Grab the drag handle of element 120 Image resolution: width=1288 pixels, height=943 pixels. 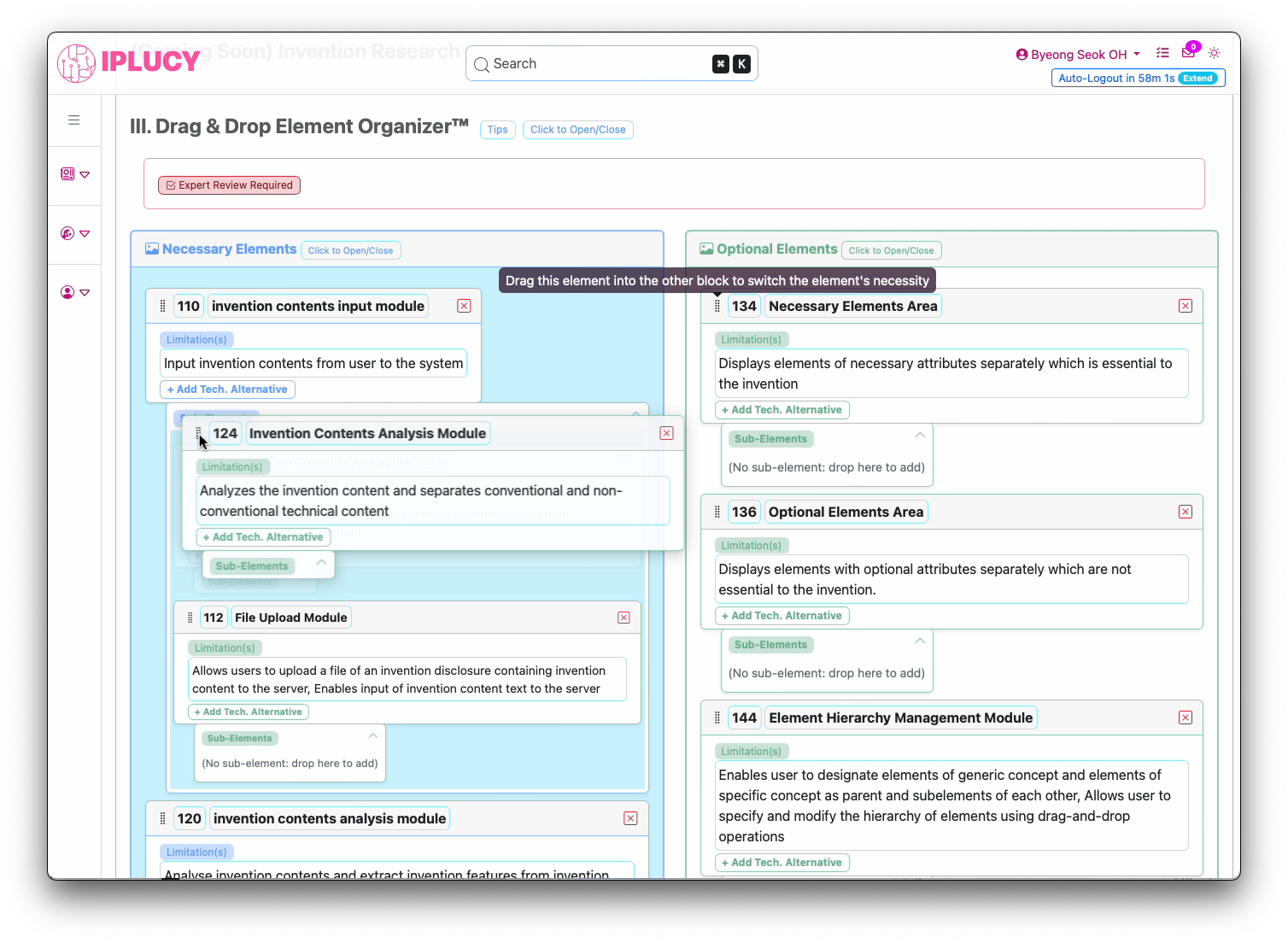point(162,818)
